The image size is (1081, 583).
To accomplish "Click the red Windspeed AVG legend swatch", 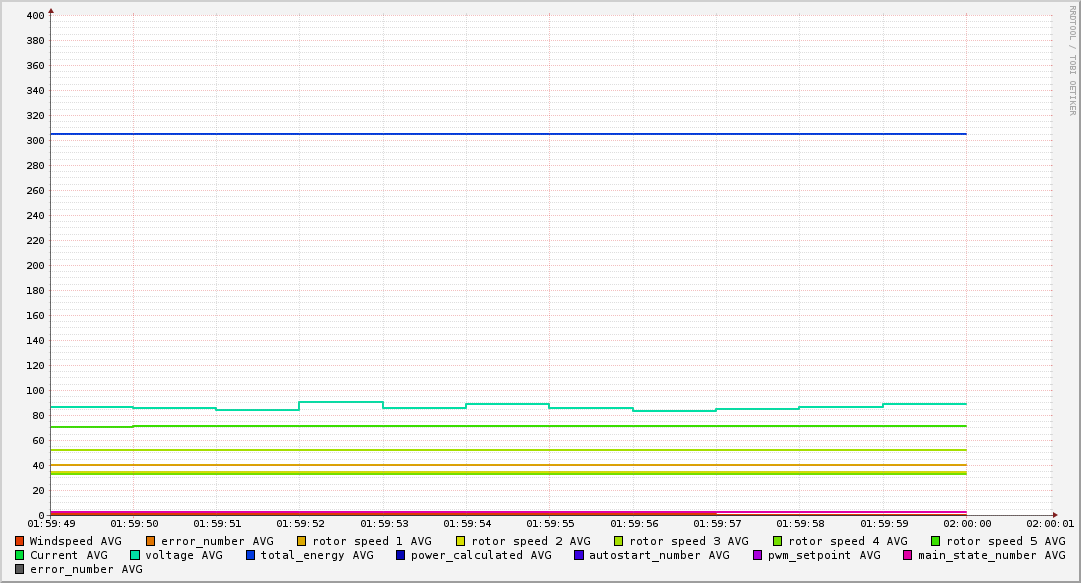I will 20,541.
